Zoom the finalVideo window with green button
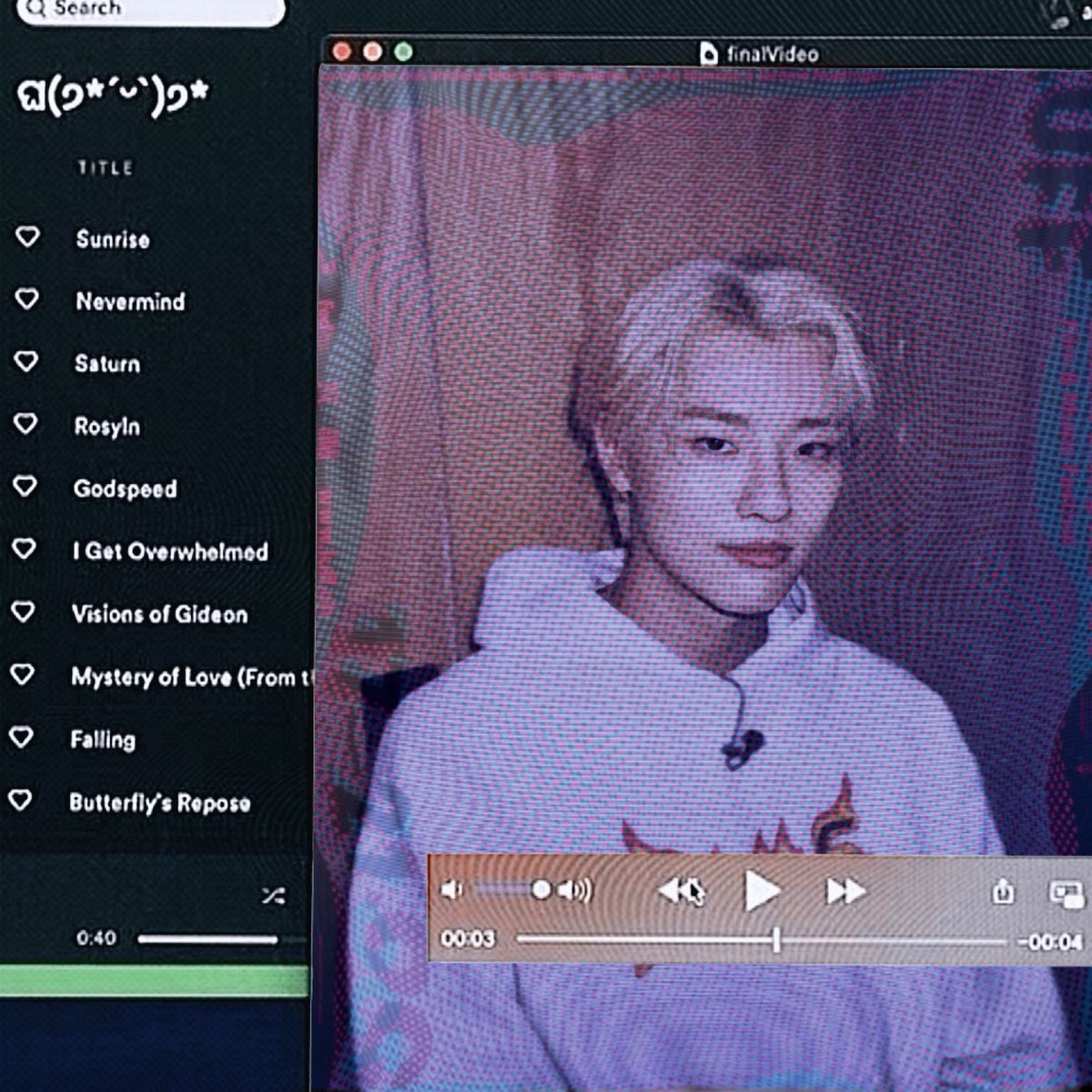Image resolution: width=1092 pixels, height=1092 pixels. click(403, 52)
